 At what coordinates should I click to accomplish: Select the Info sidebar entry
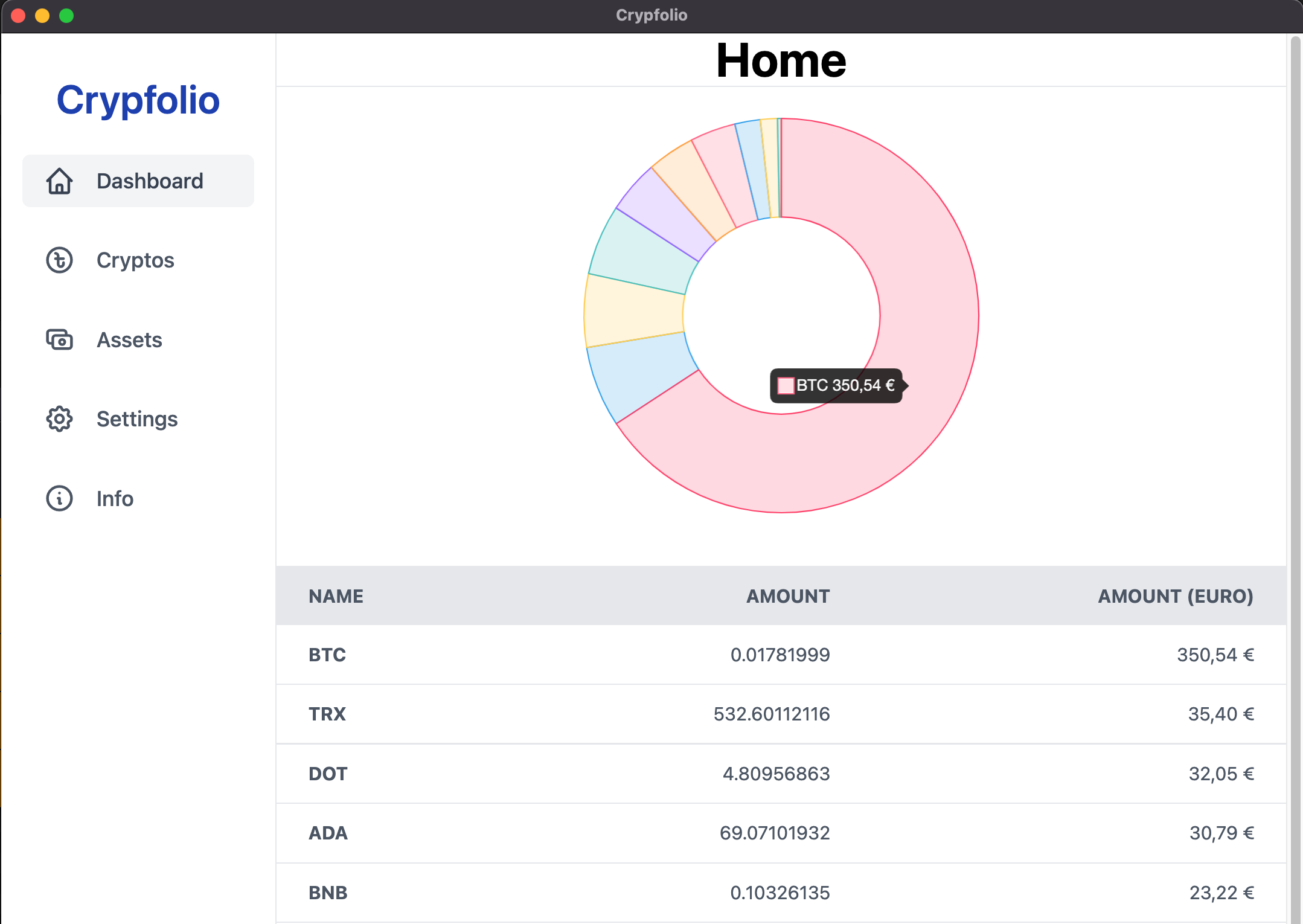pos(115,499)
